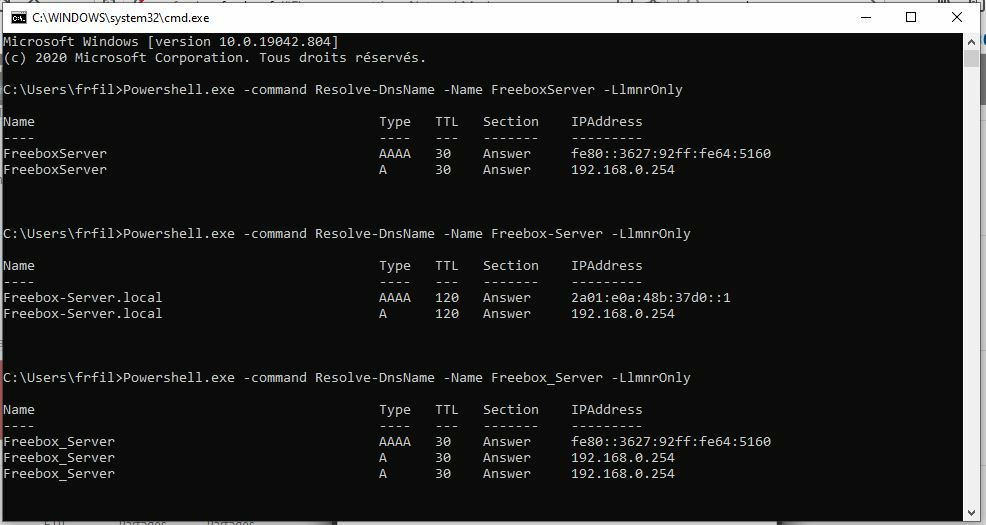Click the IPAddress header of the first table

point(607,122)
